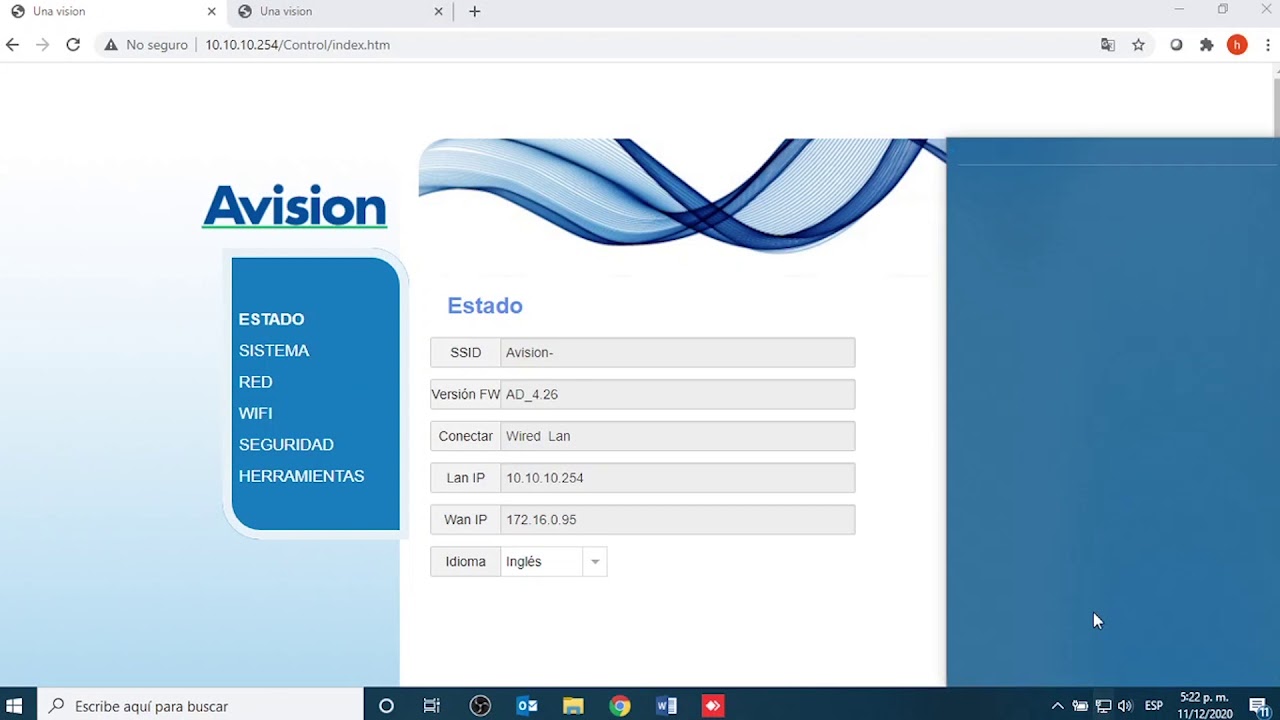Open Word from the taskbar
Viewport: 1280px width, 720px height.
666,706
